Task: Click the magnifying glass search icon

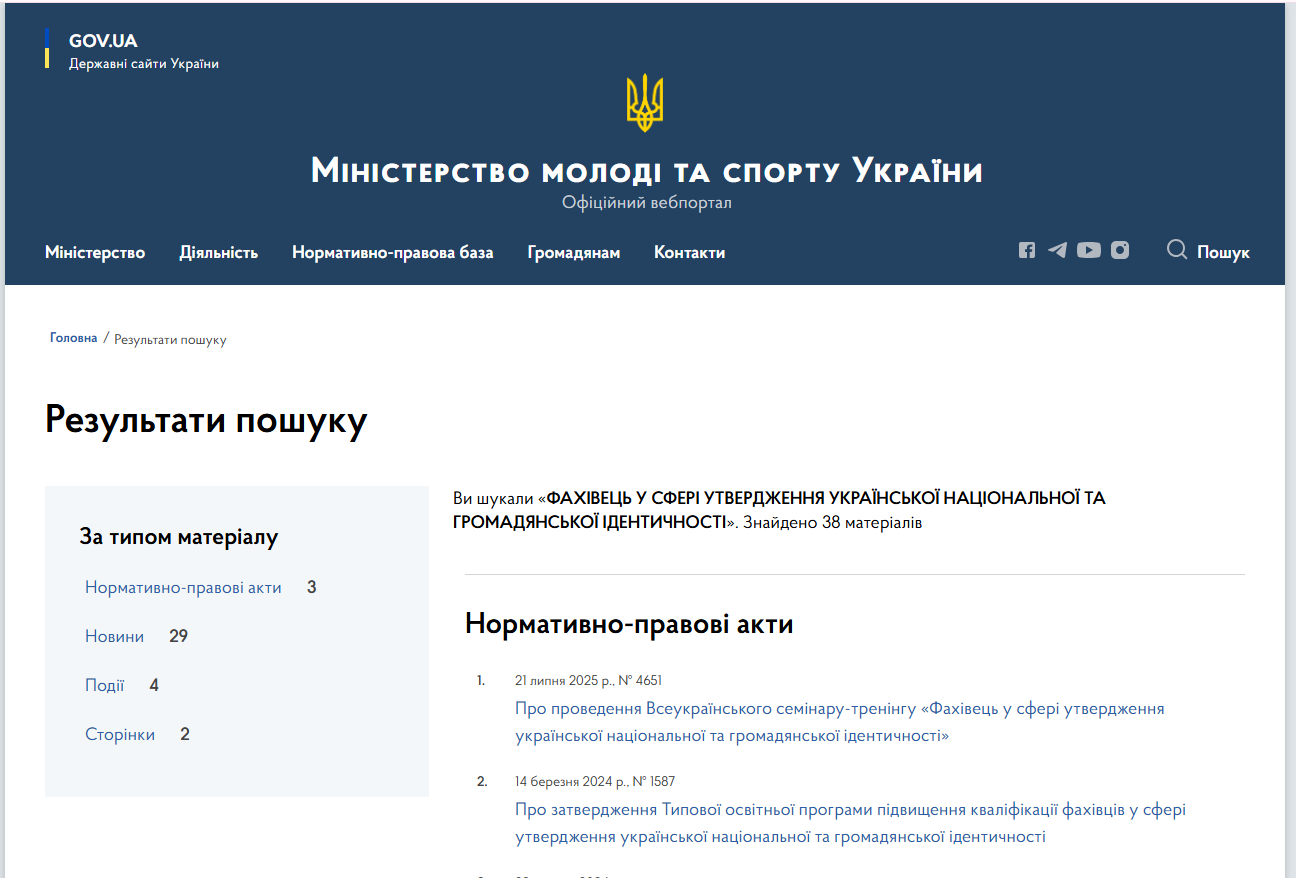Action: 1177,250
